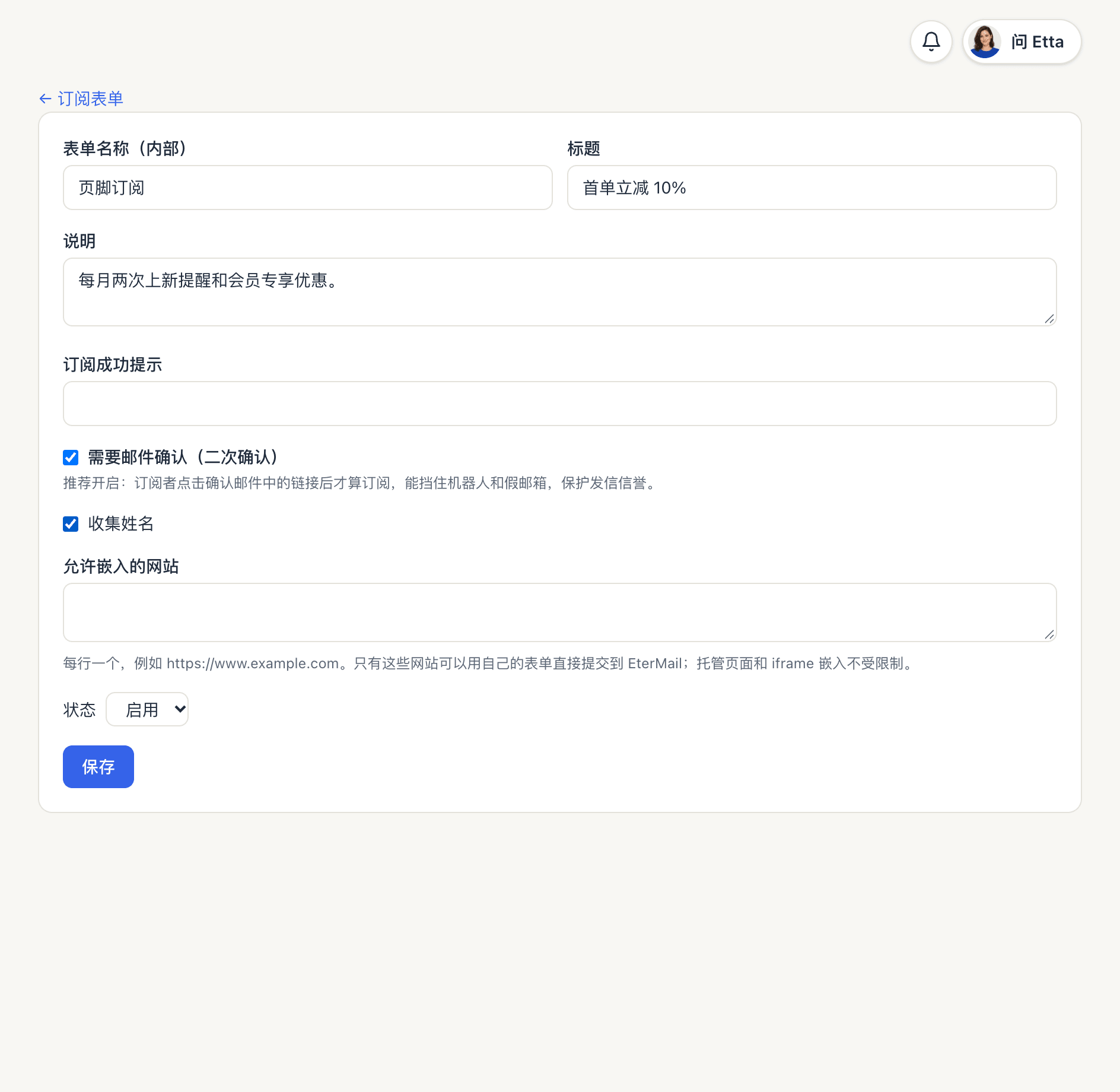Click the 允许嵌入的网站 label

pyautogui.click(x=121, y=566)
